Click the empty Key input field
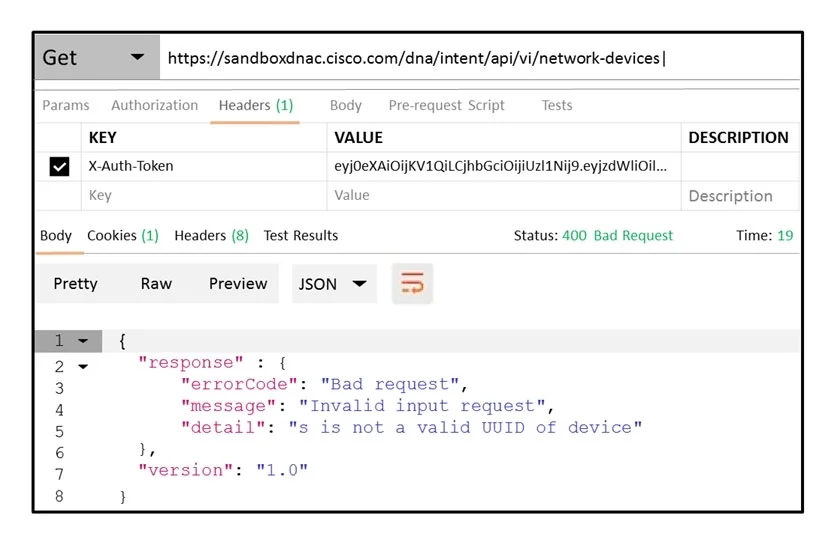Screen dimensions: 839x539 click(204, 195)
